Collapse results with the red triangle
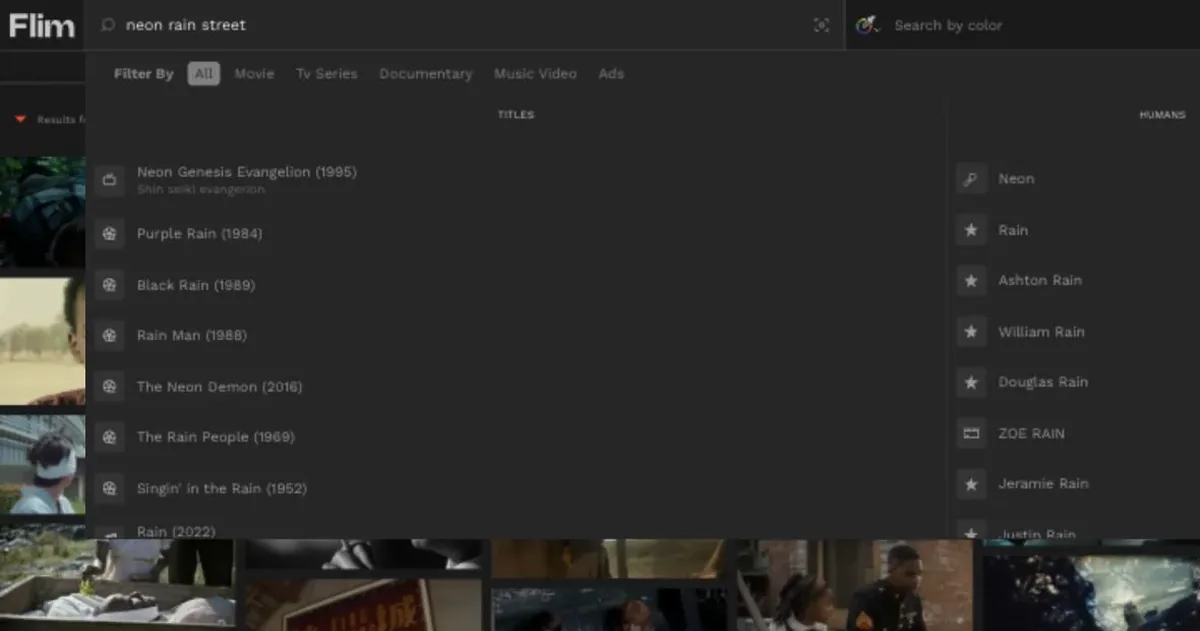Viewport: 1200px width, 631px height. pos(20,119)
